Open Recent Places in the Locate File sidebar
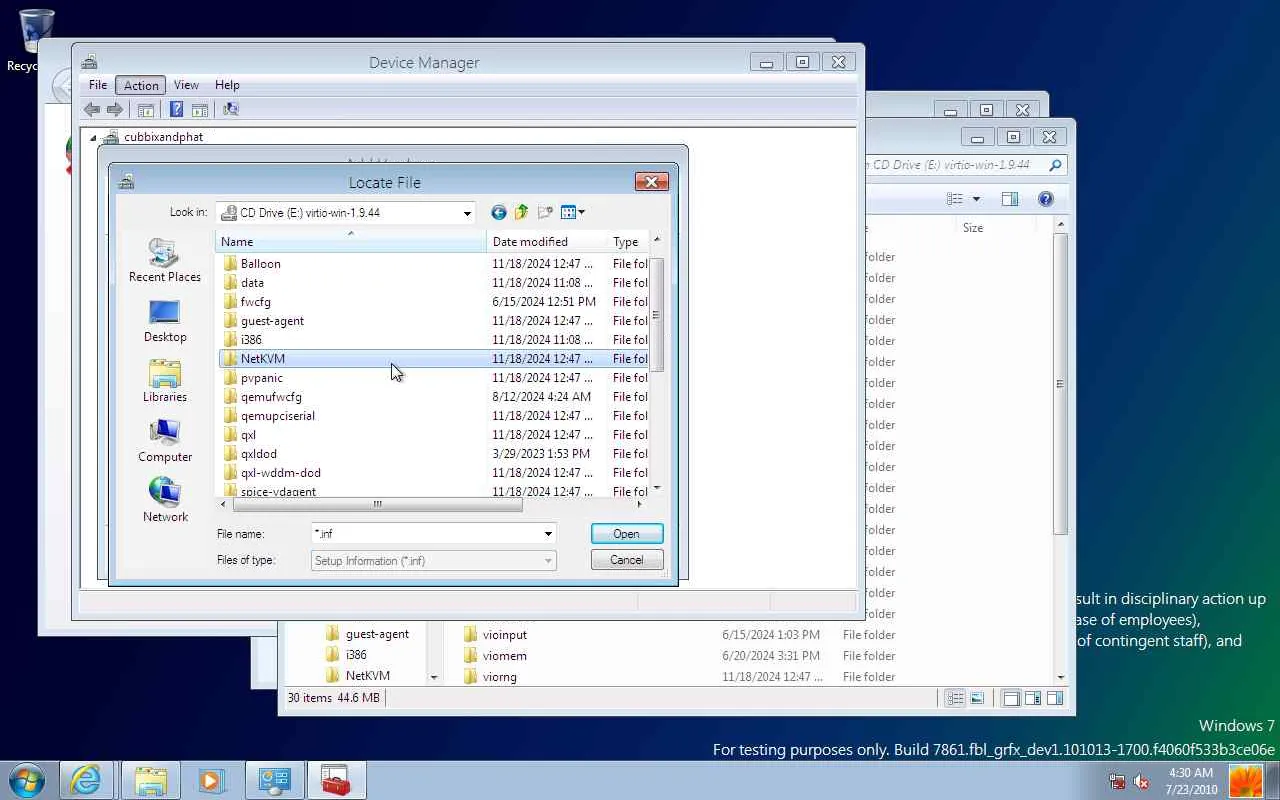 click(165, 261)
